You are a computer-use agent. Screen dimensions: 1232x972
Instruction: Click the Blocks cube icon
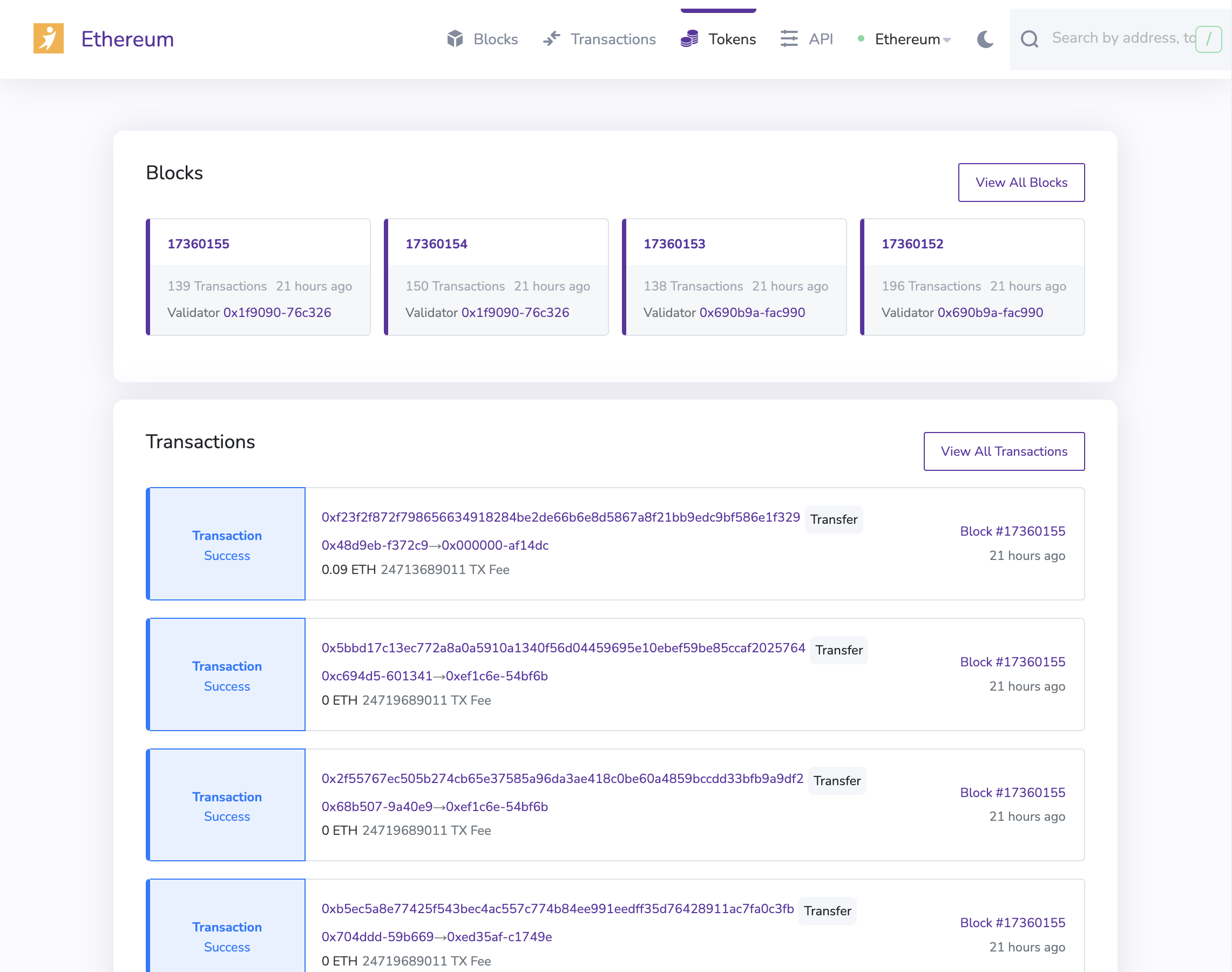[x=455, y=39]
